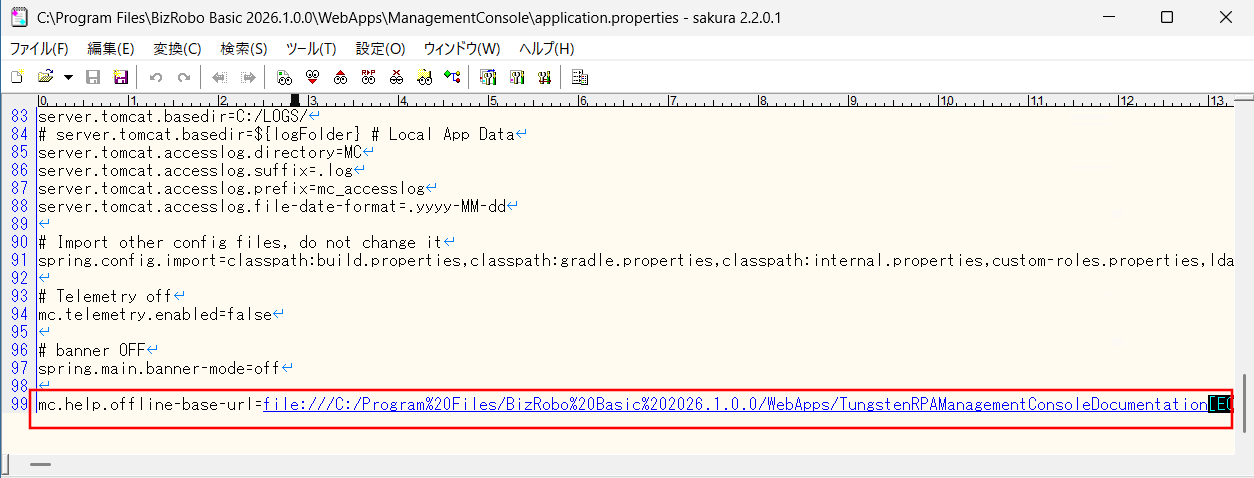Image resolution: width=1254 pixels, height=478 pixels.
Task: Click the file:///C:/Program%20Files offline help URL
Action: pyautogui.click(x=735, y=404)
